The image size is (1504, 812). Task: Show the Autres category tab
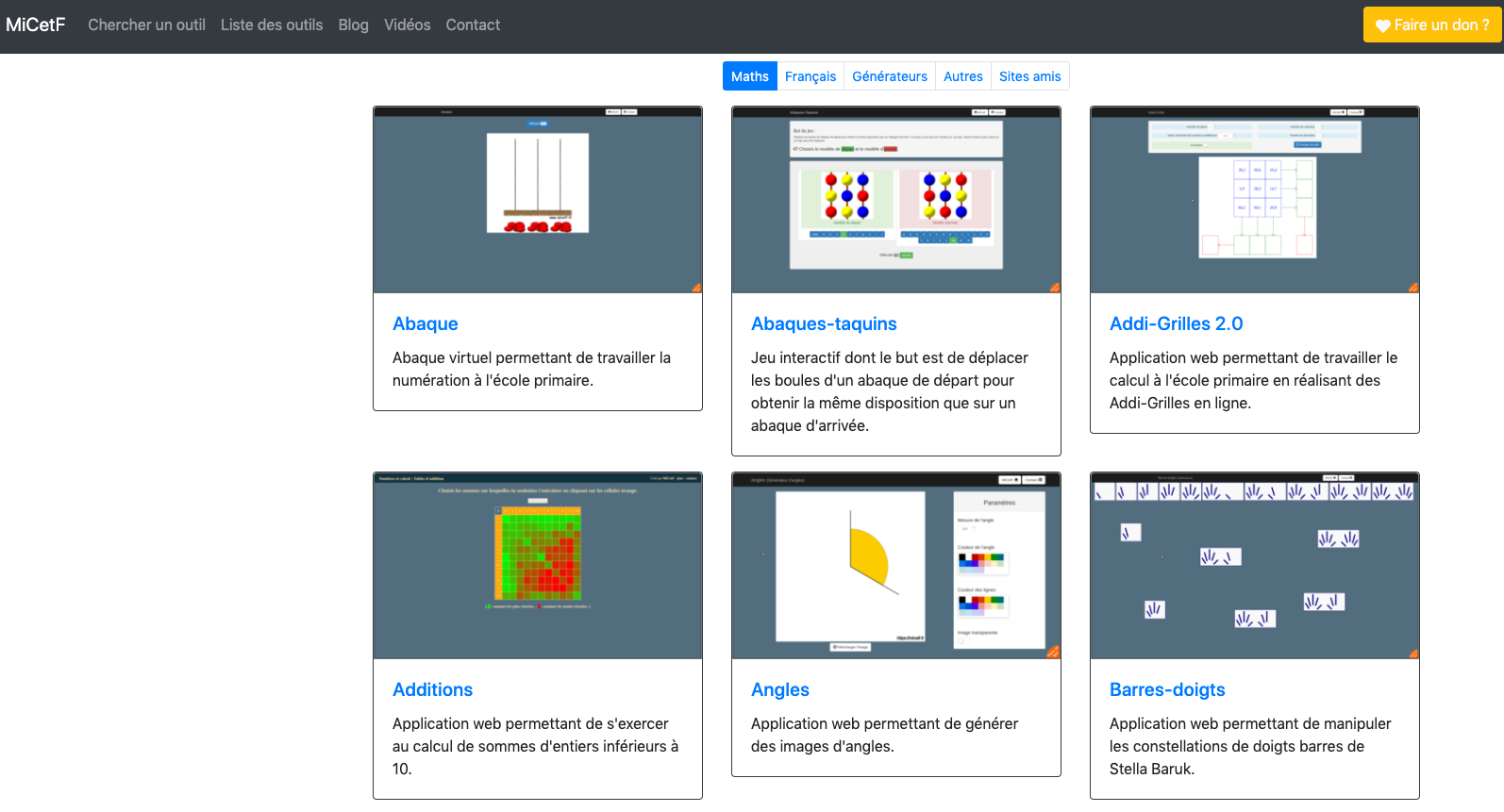click(x=962, y=76)
